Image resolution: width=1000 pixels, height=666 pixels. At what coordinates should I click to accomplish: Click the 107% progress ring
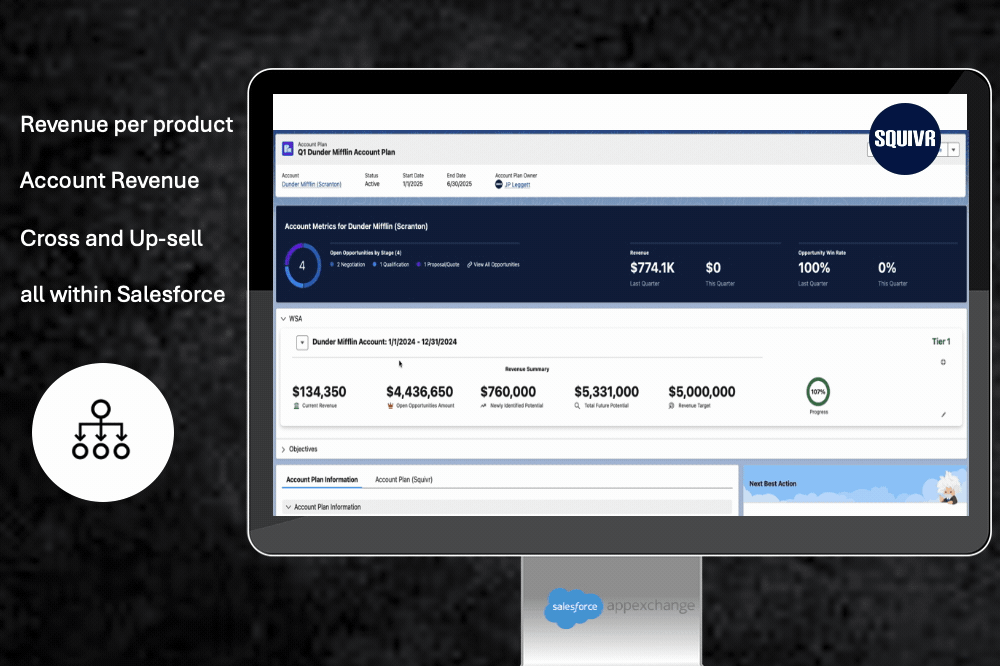coord(818,391)
